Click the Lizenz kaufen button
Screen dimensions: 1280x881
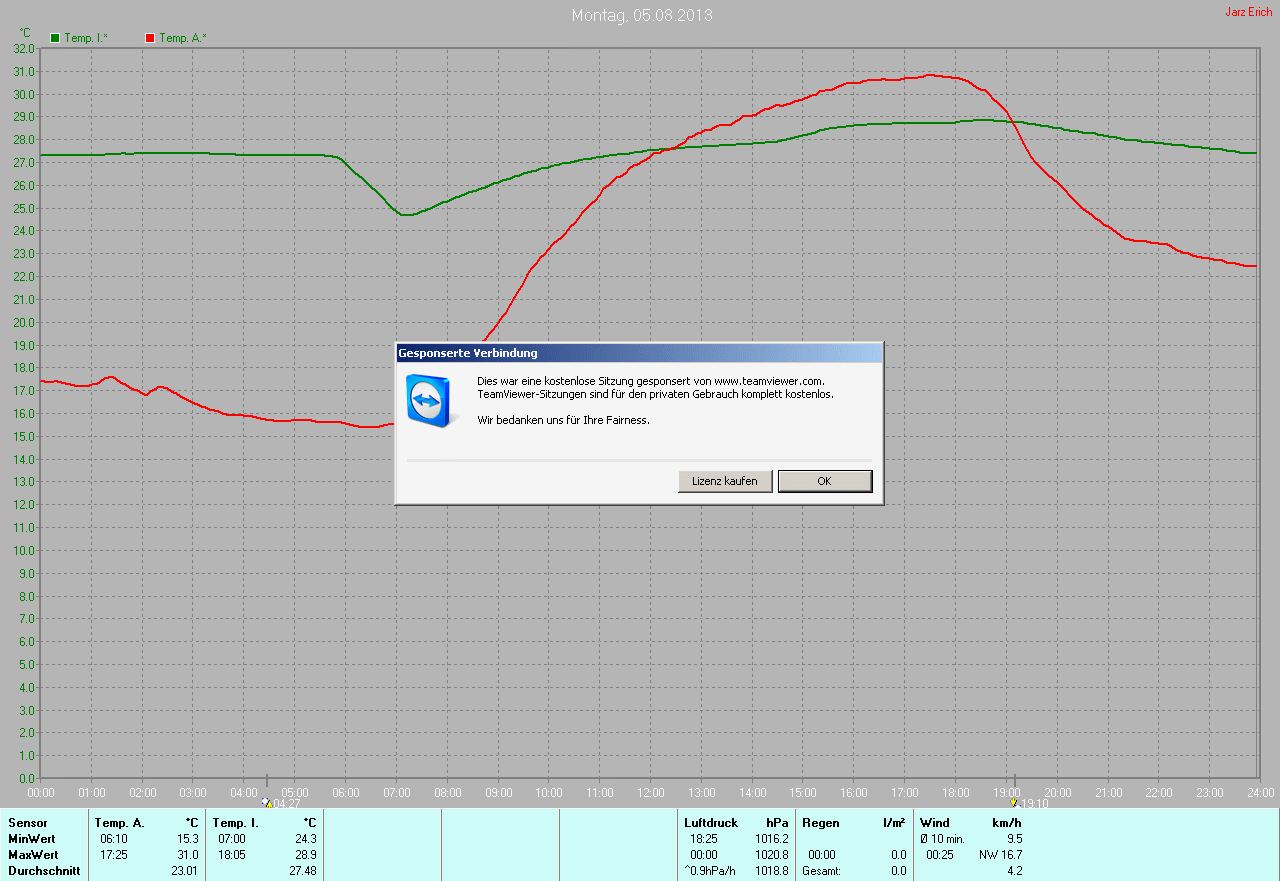tap(725, 481)
